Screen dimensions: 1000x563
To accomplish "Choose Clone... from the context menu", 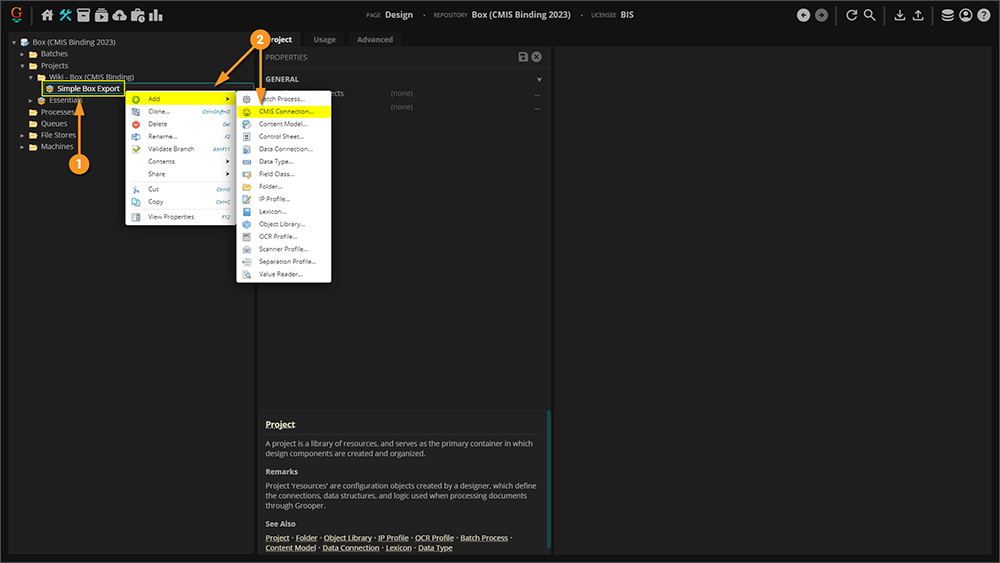I will [181, 112].
